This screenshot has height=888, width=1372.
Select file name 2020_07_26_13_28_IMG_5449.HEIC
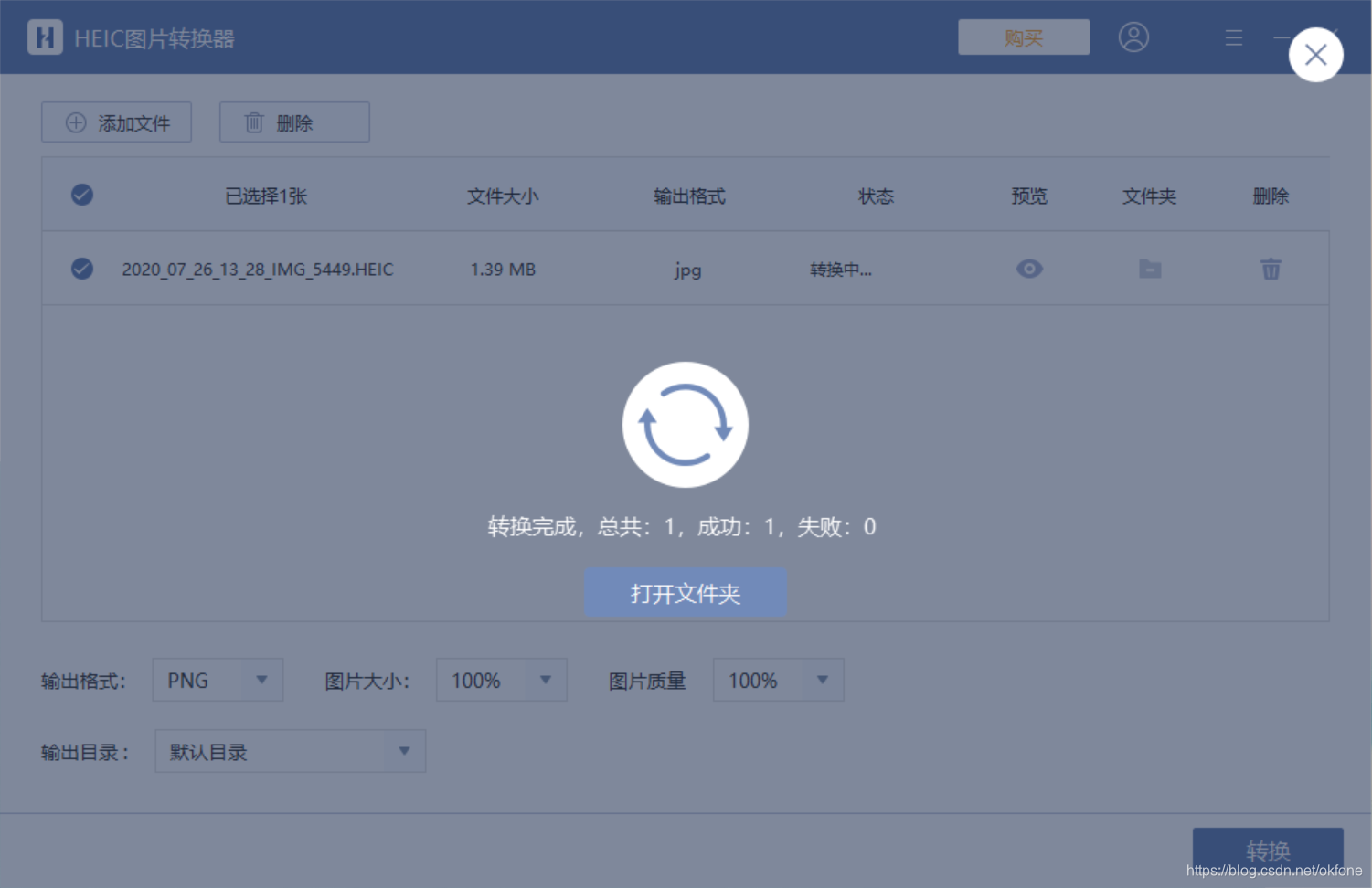pyautogui.click(x=258, y=270)
